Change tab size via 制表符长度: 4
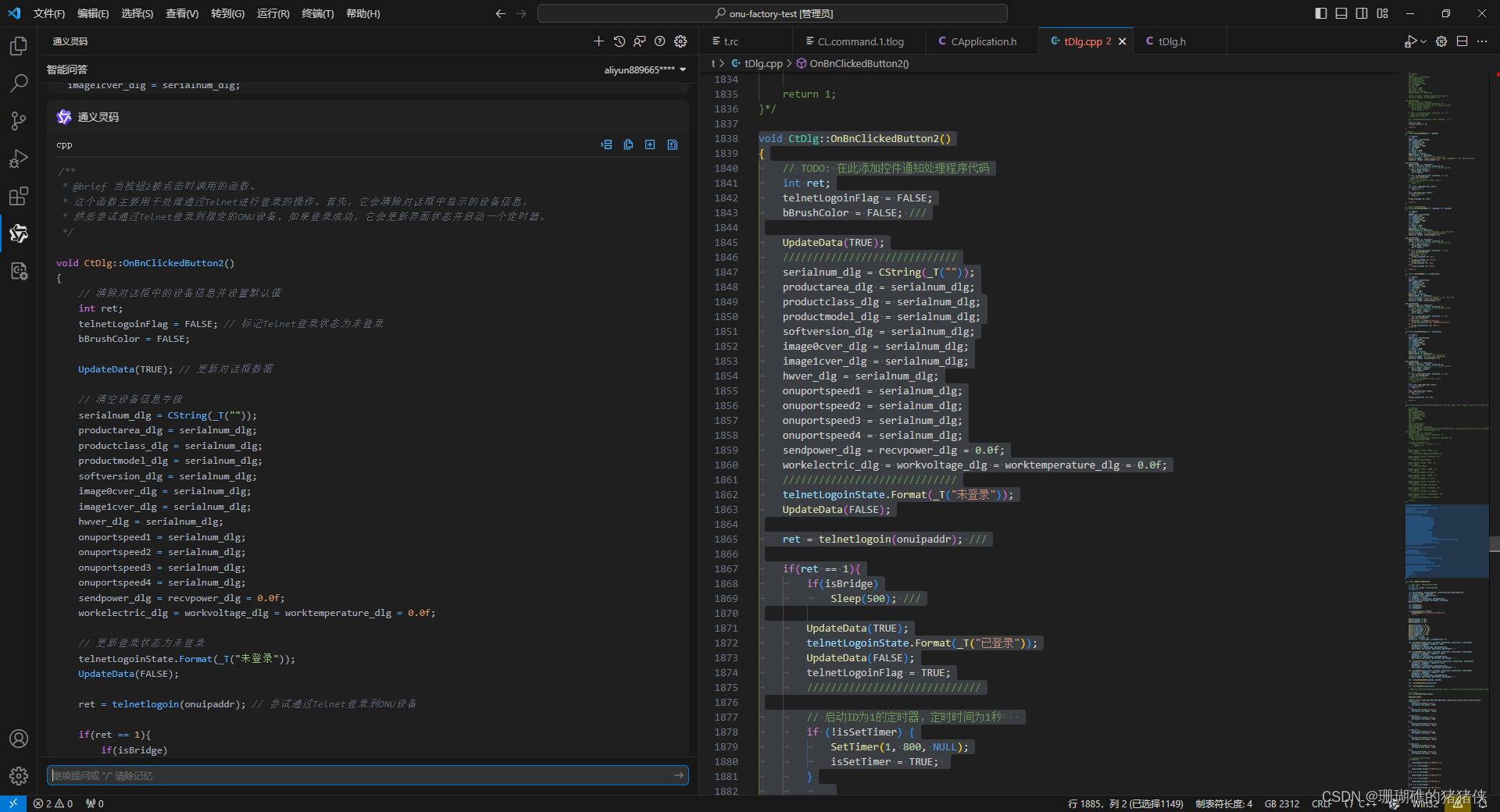Screen dimensions: 1500x812 [x=1223, y=803]
